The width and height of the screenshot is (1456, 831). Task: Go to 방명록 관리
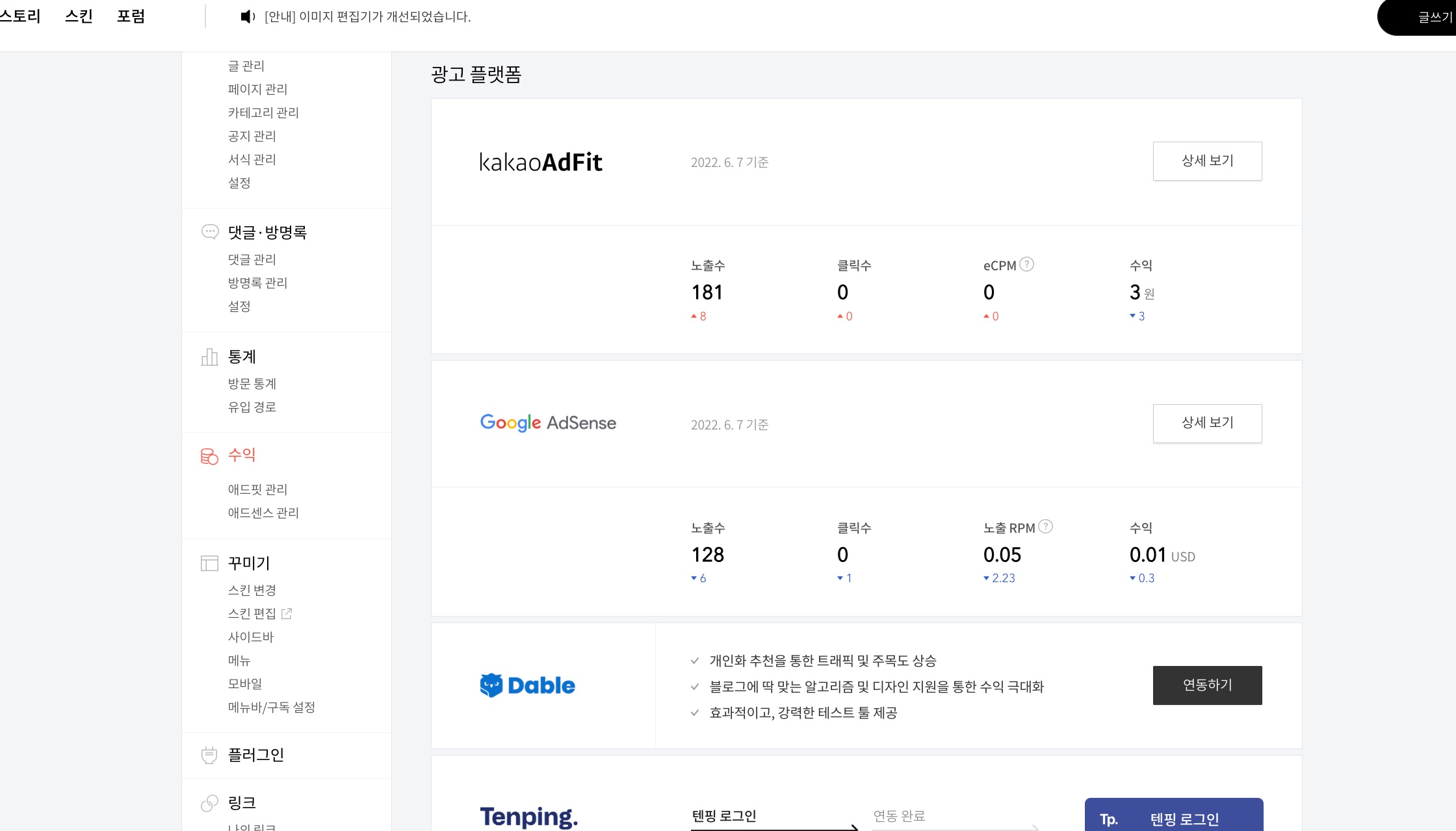pos(257,283)
